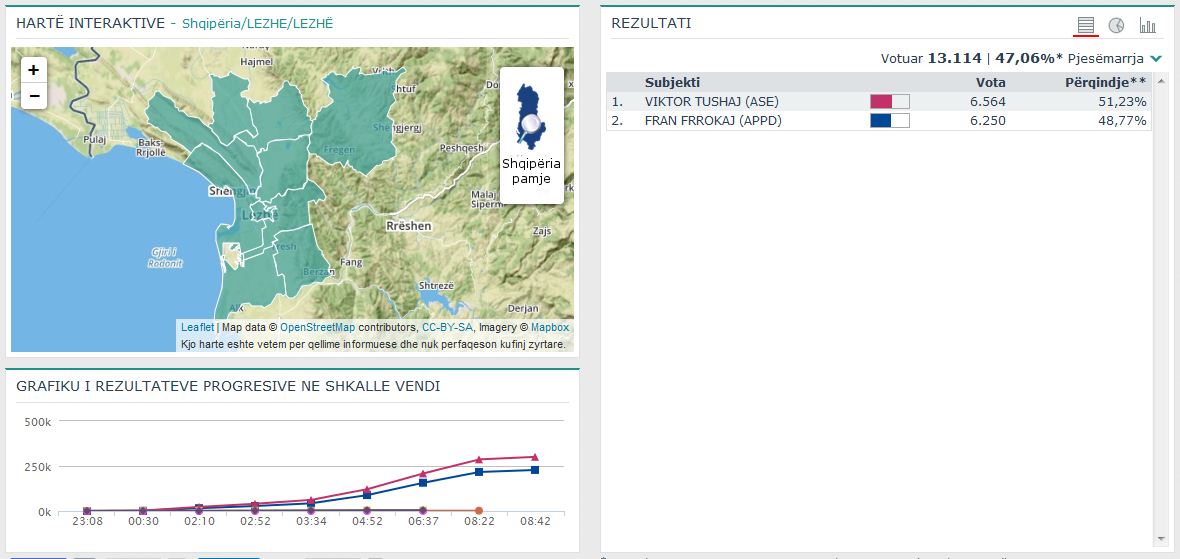Click Fran Frrokaj's blue percentage bar

point(889,120)
